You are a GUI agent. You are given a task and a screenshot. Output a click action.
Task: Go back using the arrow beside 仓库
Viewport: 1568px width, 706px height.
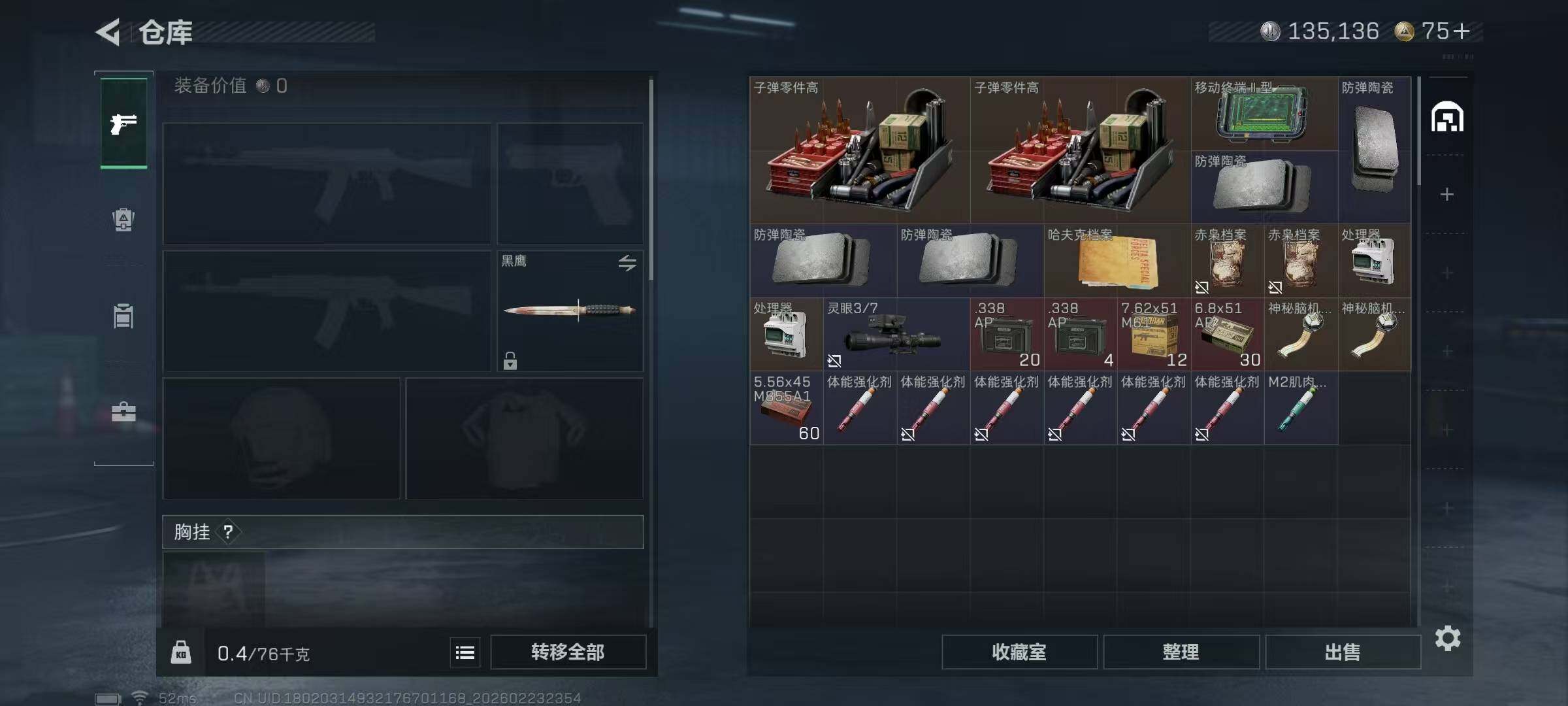click(x=108, y=31)
